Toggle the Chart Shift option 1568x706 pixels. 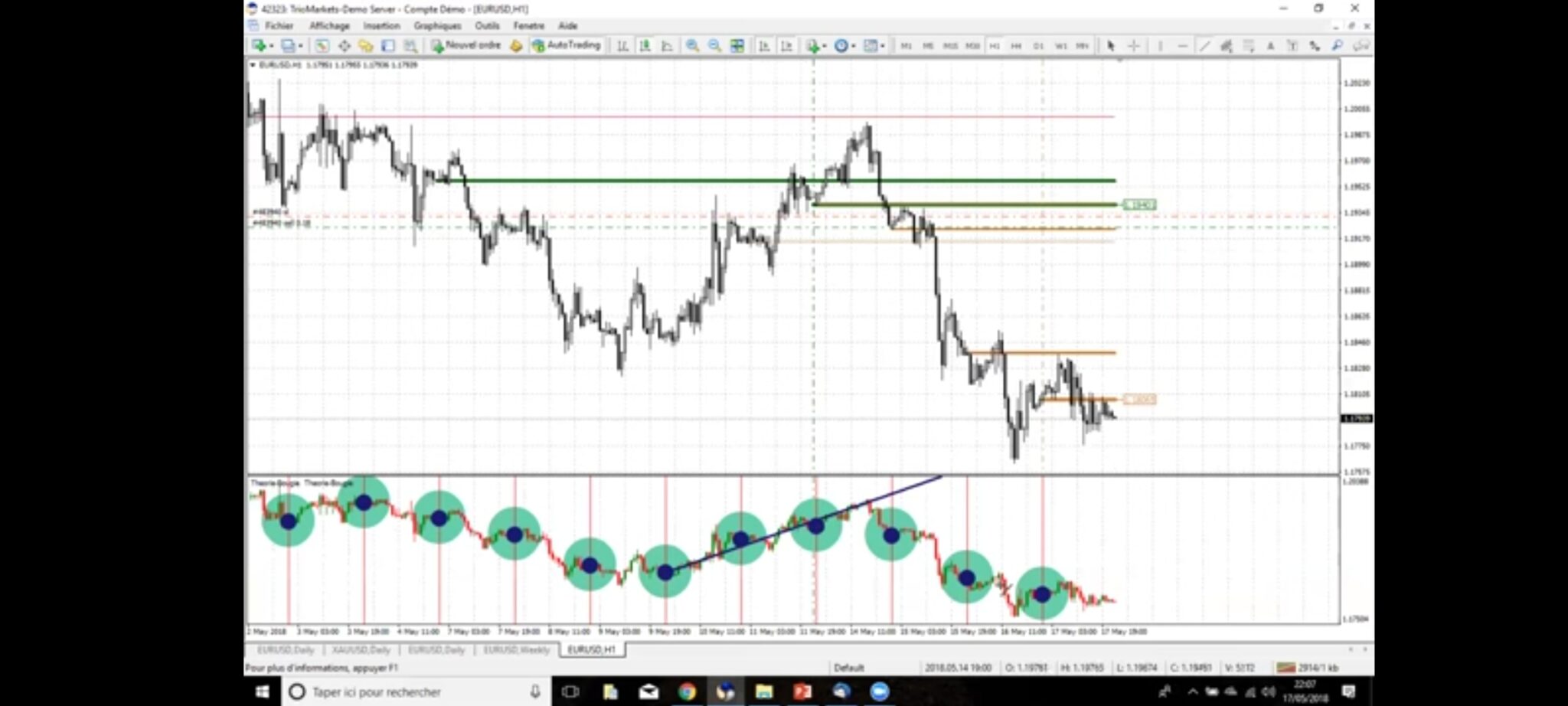[786, 46]
